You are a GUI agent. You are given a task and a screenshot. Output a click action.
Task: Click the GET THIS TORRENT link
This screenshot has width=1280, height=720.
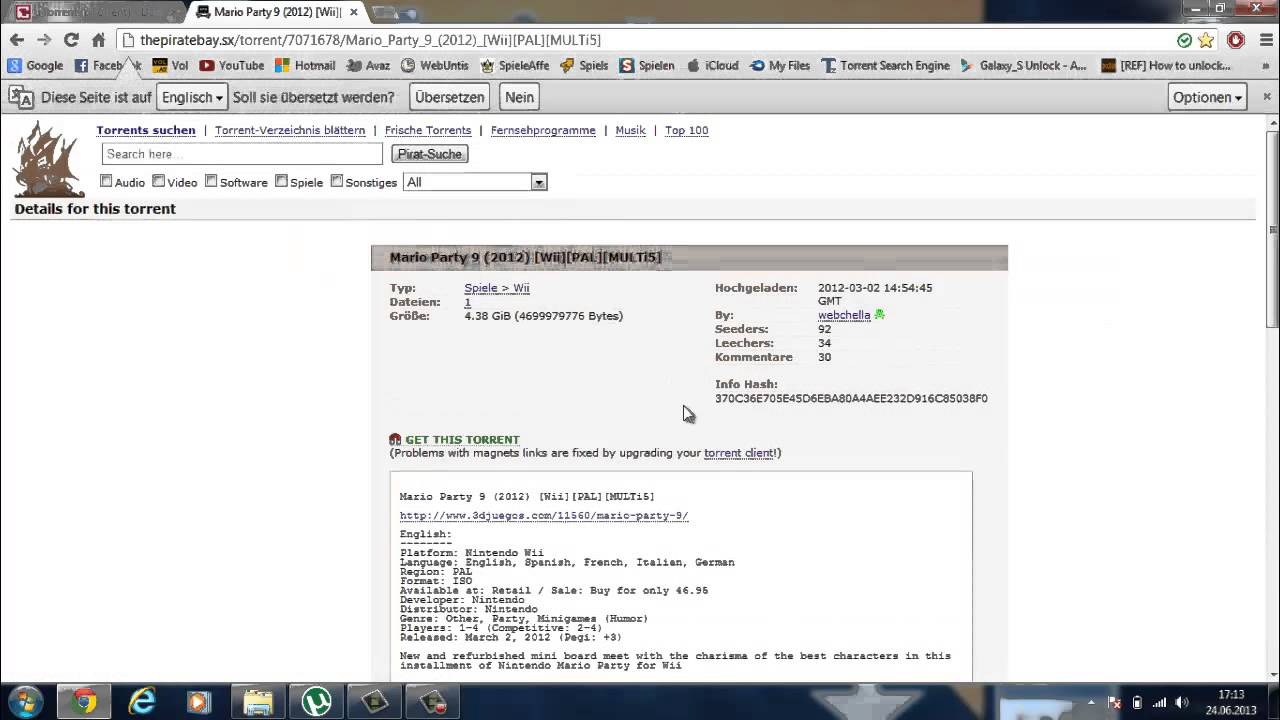(x=462, y=439)
